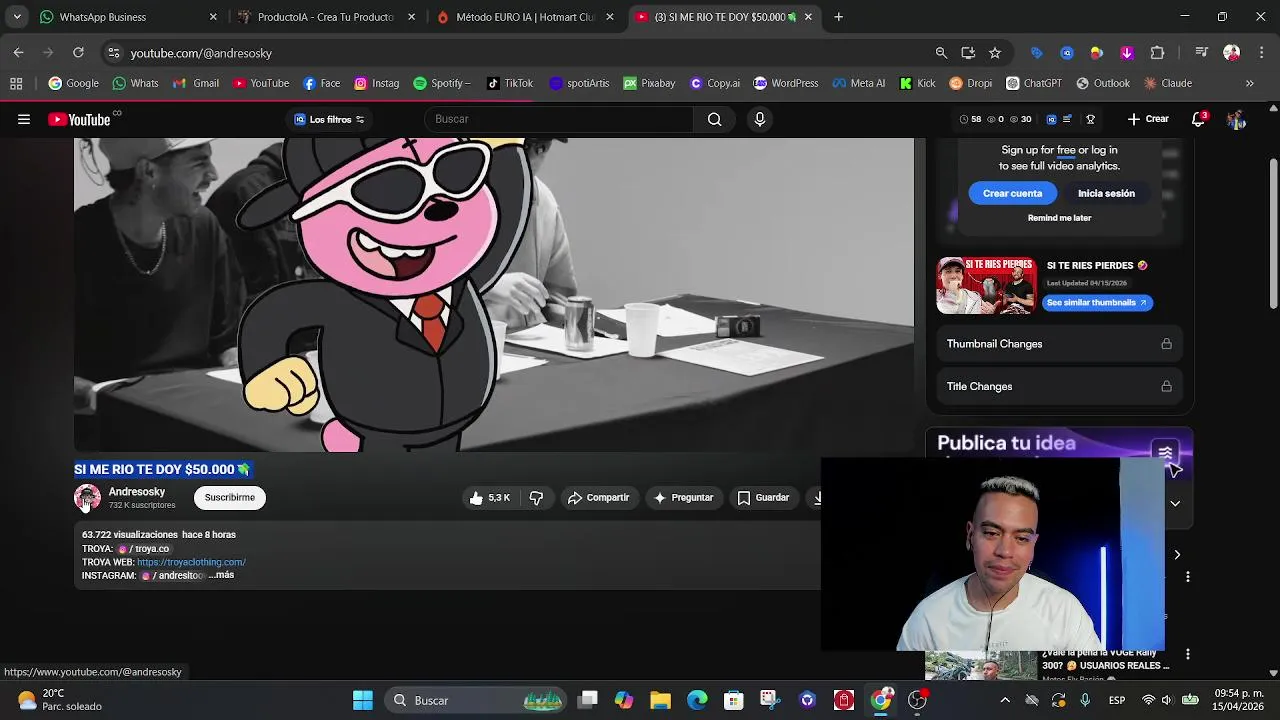Open Chrome three-dot menu

1260,53
